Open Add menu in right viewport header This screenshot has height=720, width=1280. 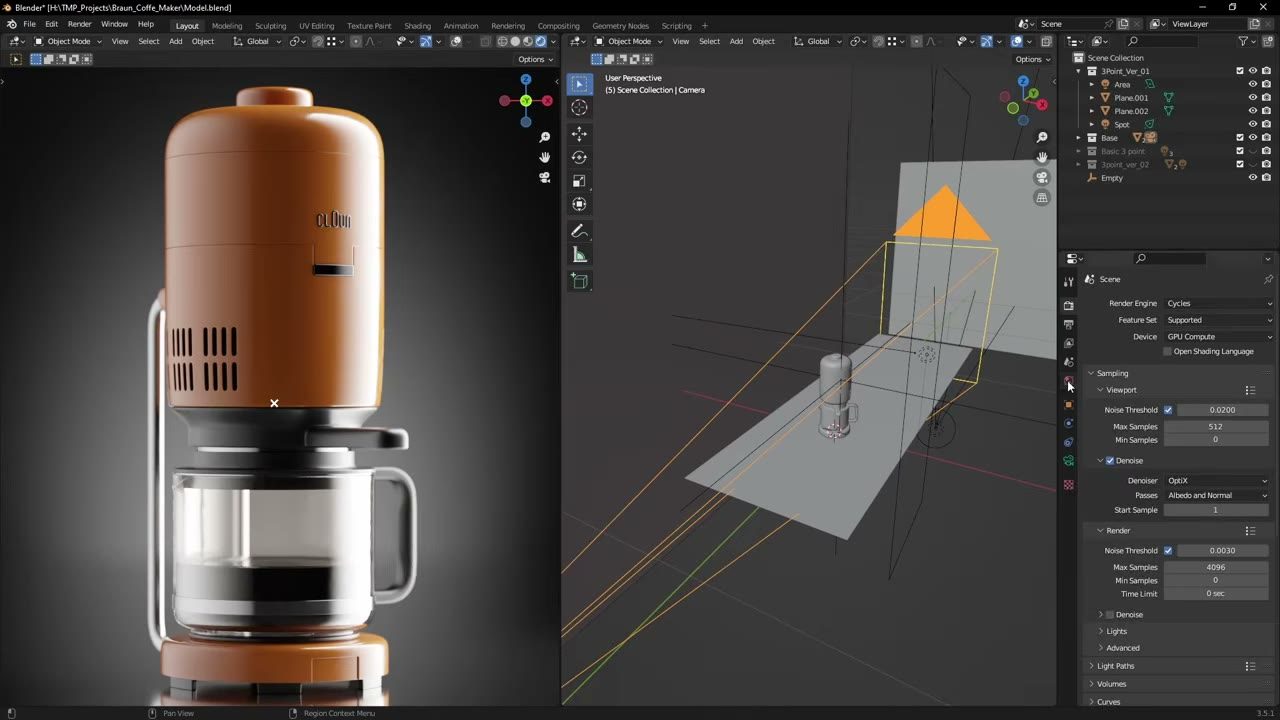[736, 41]
